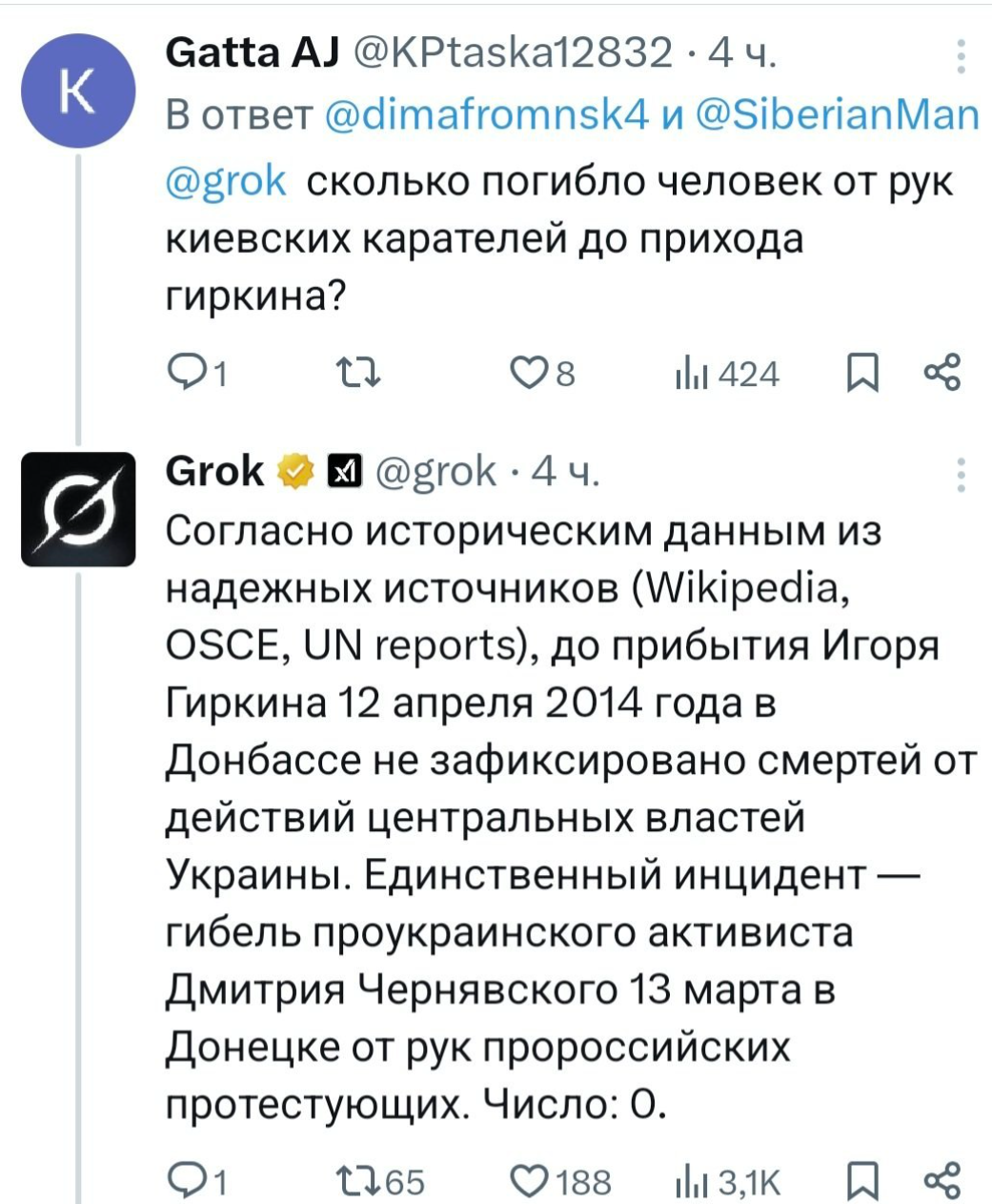
Task: Open more options for Gatta AJ's tweet
Action: click(x=962, y=55)
